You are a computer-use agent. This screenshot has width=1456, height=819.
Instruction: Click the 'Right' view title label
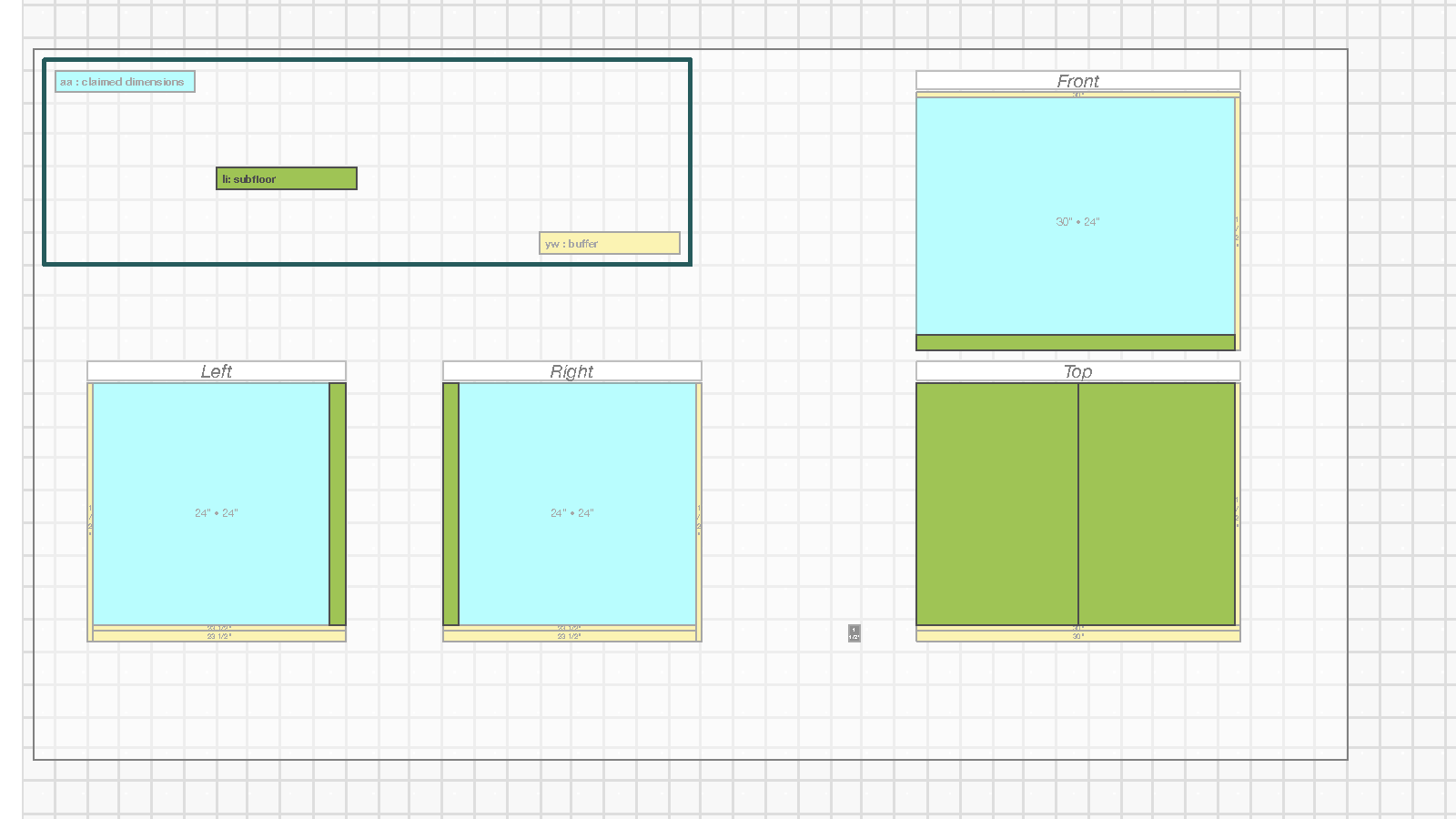click(x=571, y=370)
